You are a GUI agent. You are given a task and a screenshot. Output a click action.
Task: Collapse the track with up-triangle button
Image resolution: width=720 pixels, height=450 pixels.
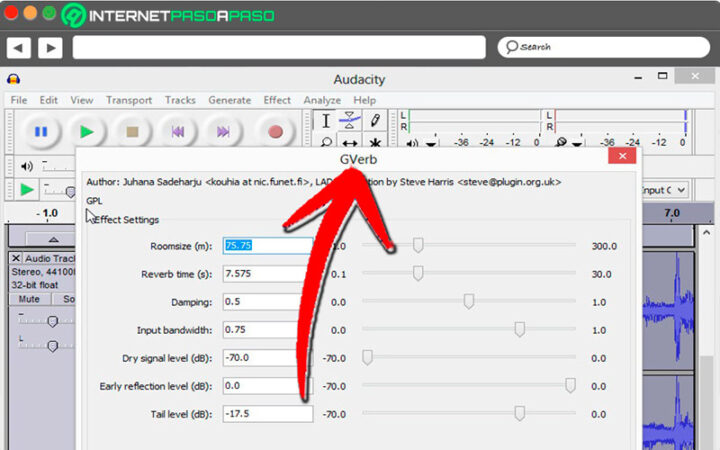53,239
